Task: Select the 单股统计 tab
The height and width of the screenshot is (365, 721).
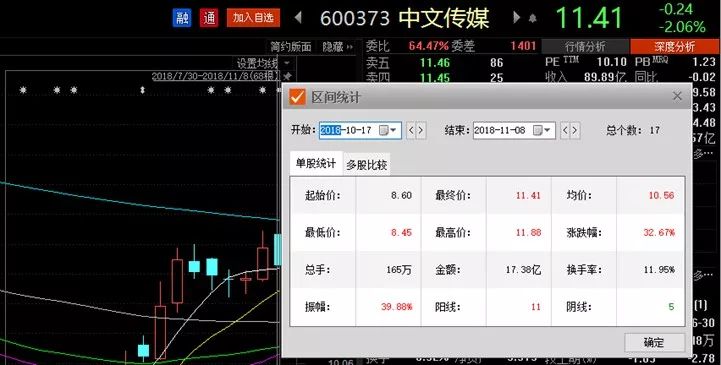Action: (x=315, y=164)
